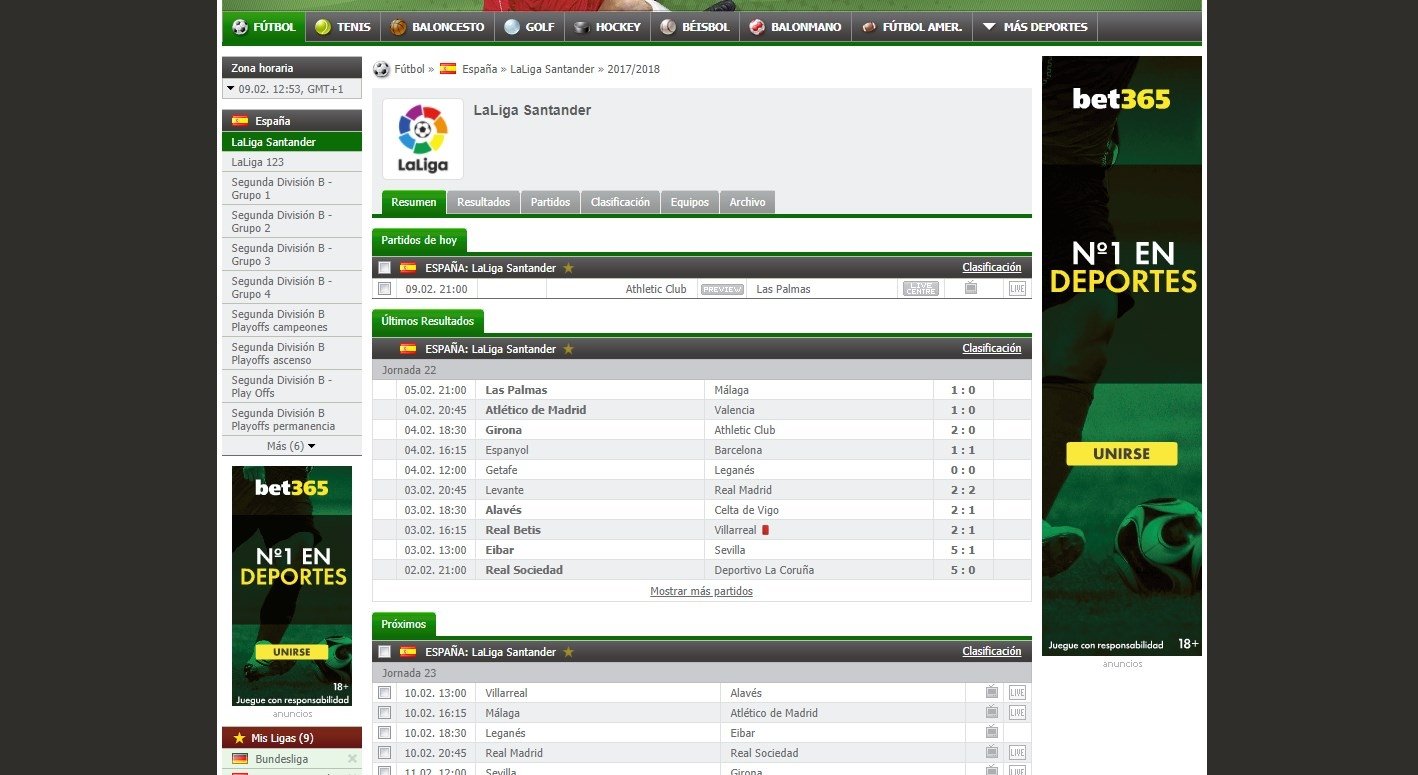
Task: Click LIVE icon for Villarreal vs Alavés
Action: [1017, 693]
